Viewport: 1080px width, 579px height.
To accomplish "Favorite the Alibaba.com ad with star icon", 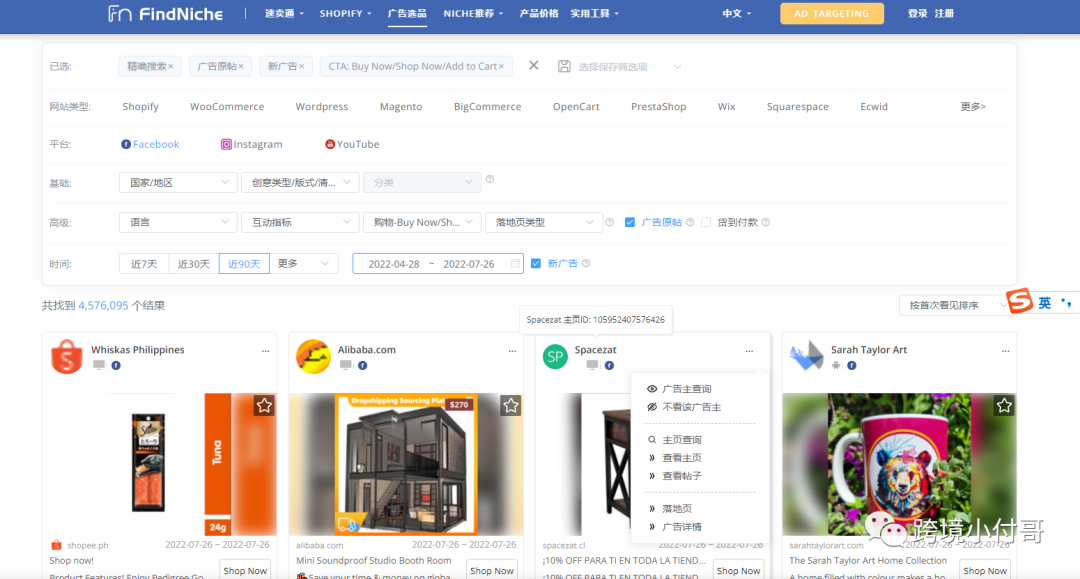I will (510, 406).
